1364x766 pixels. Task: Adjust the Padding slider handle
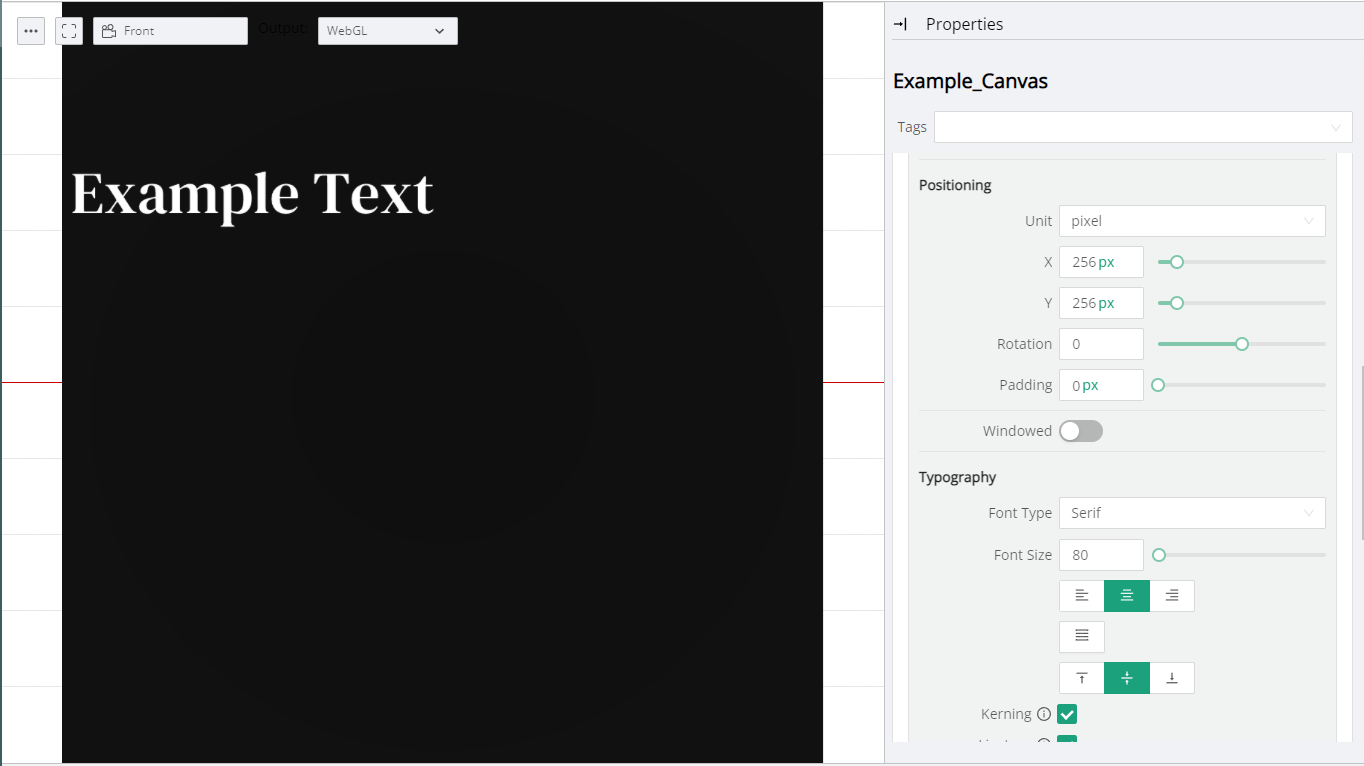click(x=1158, y=385)
